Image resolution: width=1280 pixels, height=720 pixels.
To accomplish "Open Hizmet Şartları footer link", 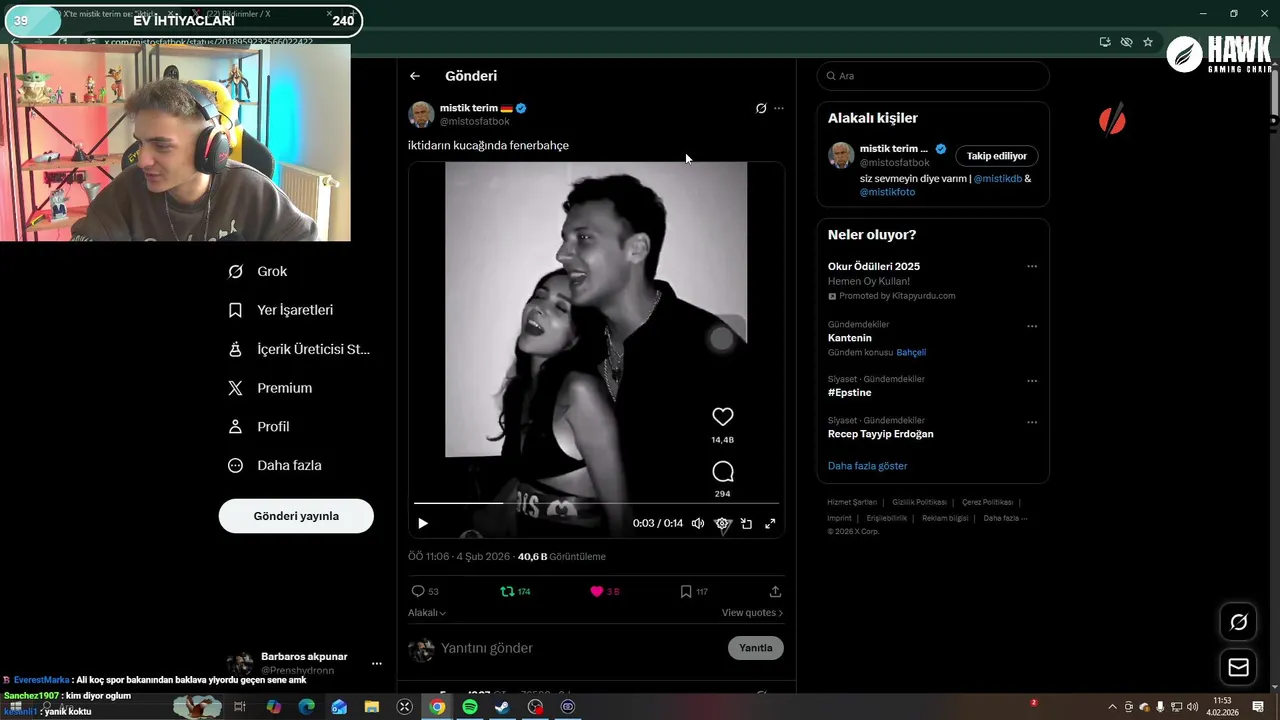I will click(x=852, y=502).
